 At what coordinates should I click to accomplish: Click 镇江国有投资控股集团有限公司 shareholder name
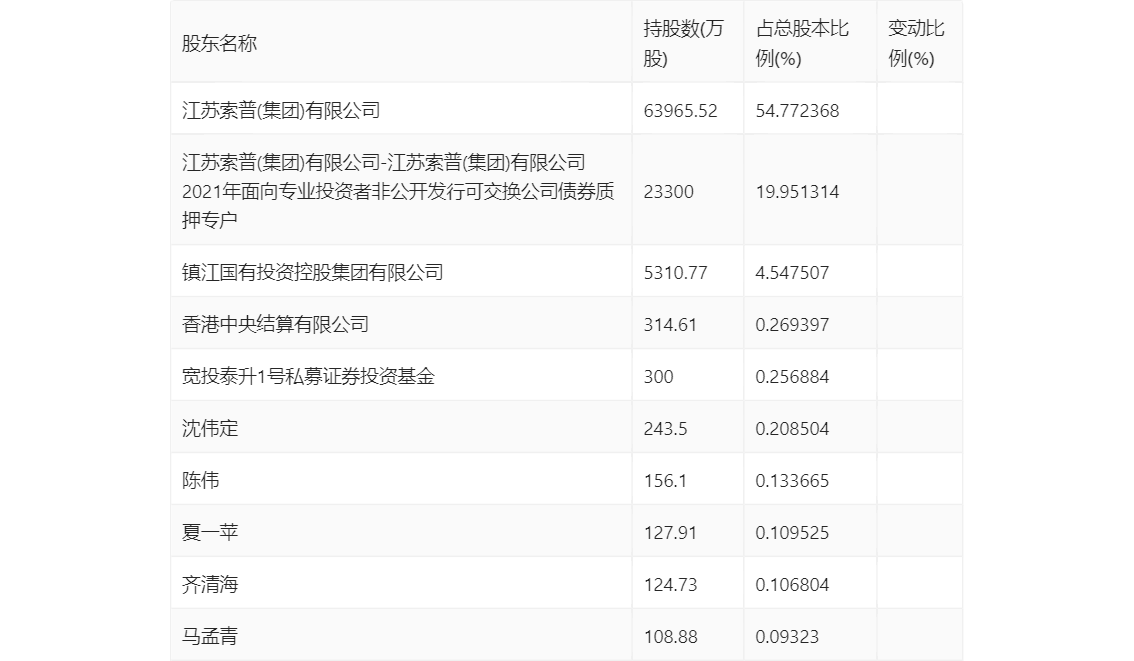312,273
